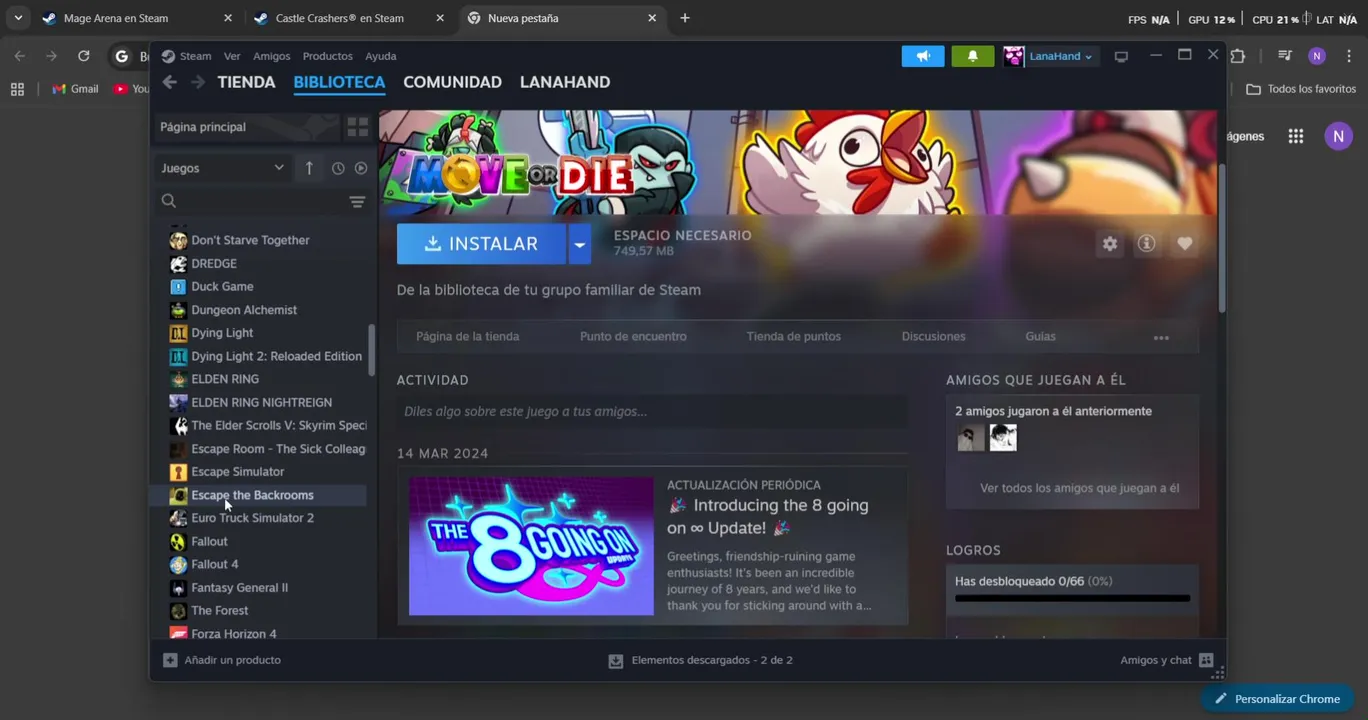The image size is (1368, 720).
Task: Open Steam announcements megaphone button
Action: tap(923, 56)
